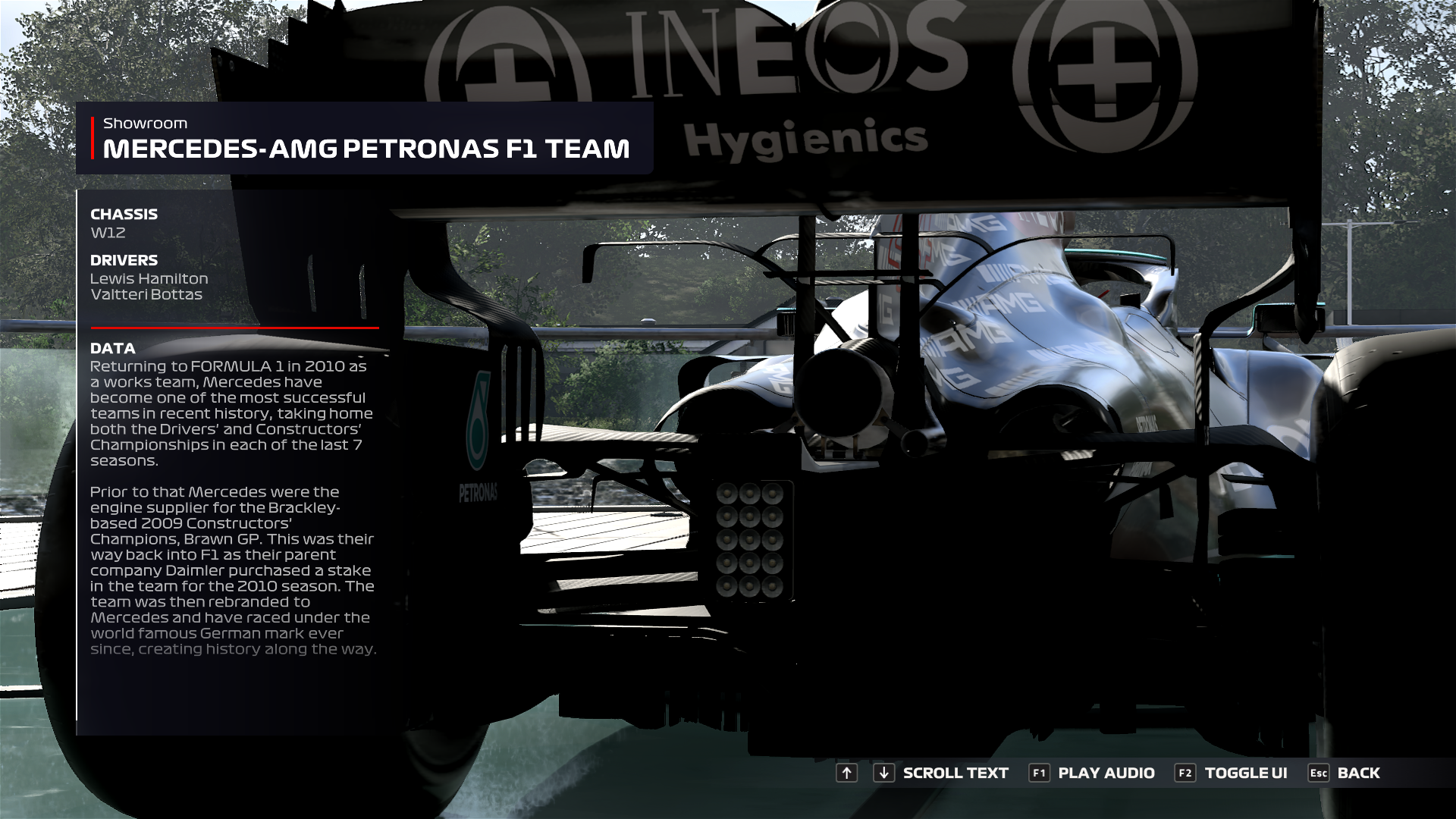This screenshot has width=1456, height=819.
Task: Click the Showroom heading label
Action: 145,123
